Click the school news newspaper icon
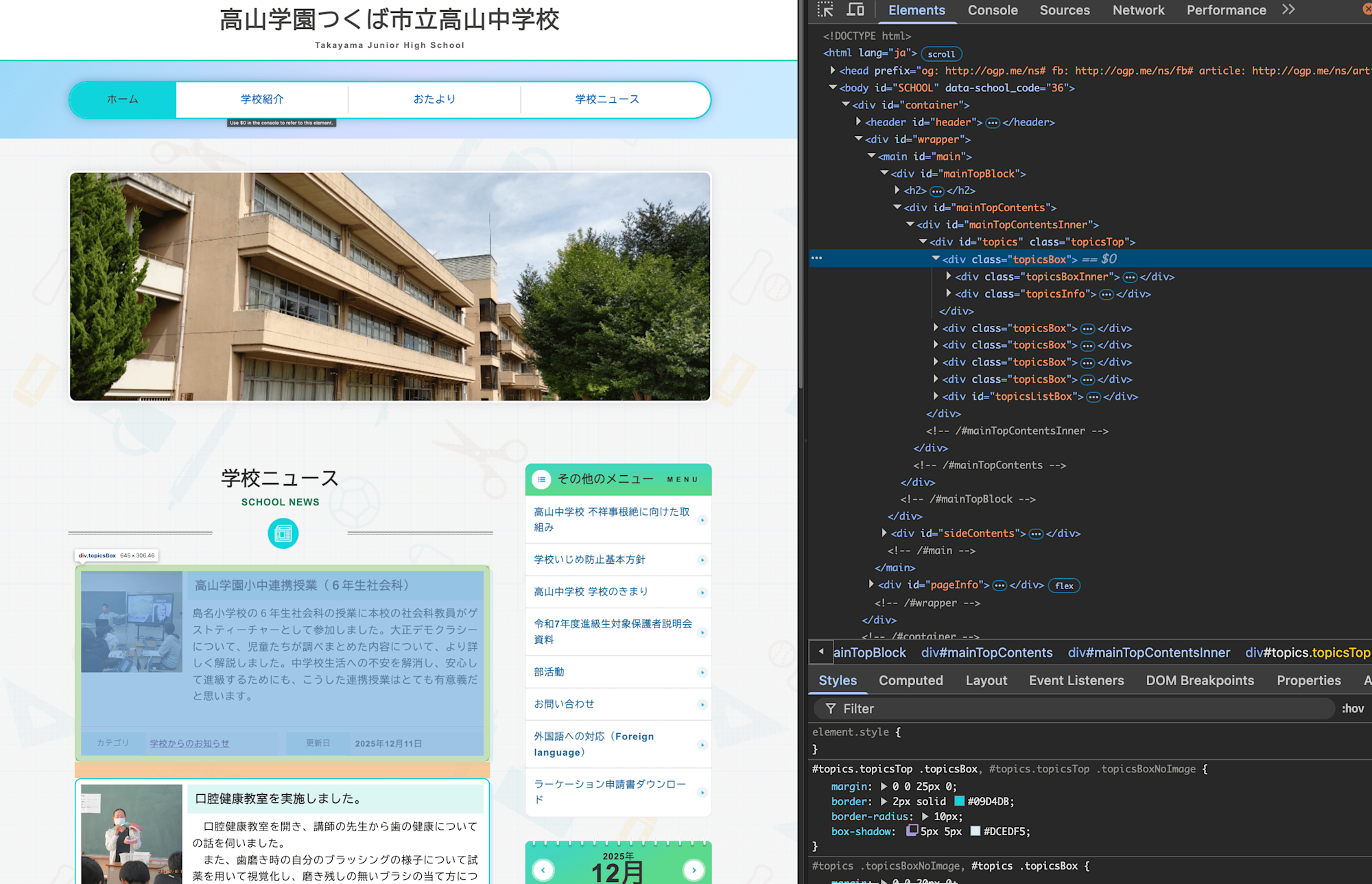The height and width of the screenshot is (884, 1372). pos(283,534)
